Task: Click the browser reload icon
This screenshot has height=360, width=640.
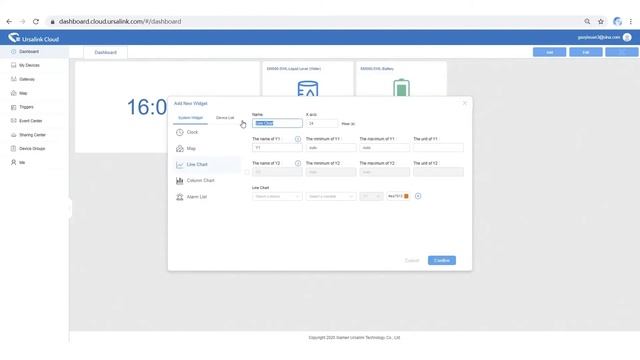Action: [36, 22]
